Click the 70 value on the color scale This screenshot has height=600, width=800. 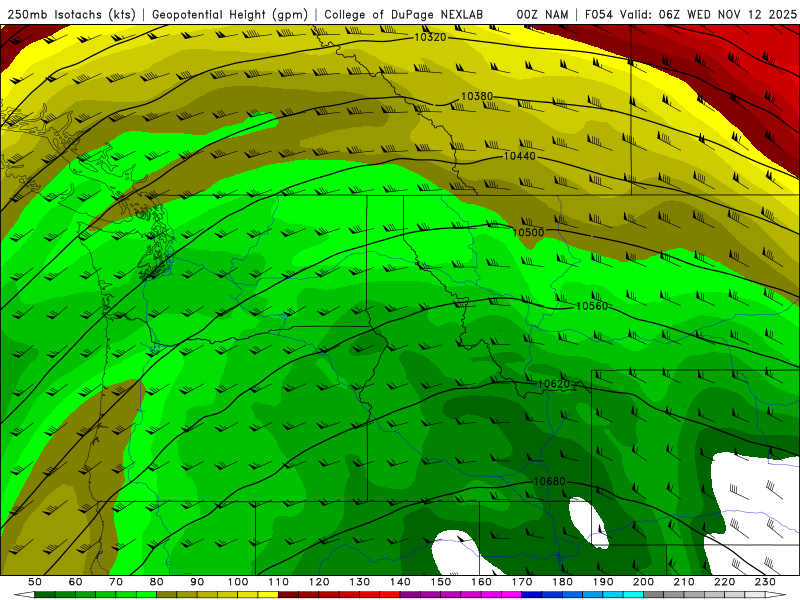tap(116, 582)
